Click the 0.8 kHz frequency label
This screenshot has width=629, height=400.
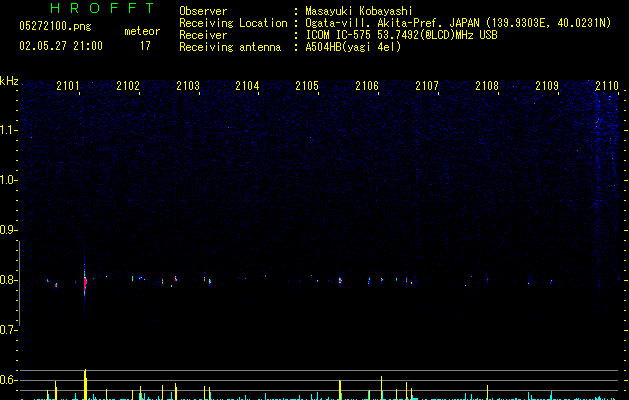9,280
